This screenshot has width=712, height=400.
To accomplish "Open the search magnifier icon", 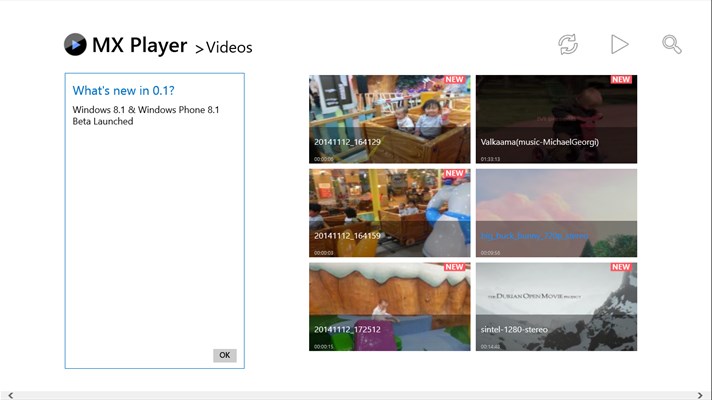I will 672,44.
